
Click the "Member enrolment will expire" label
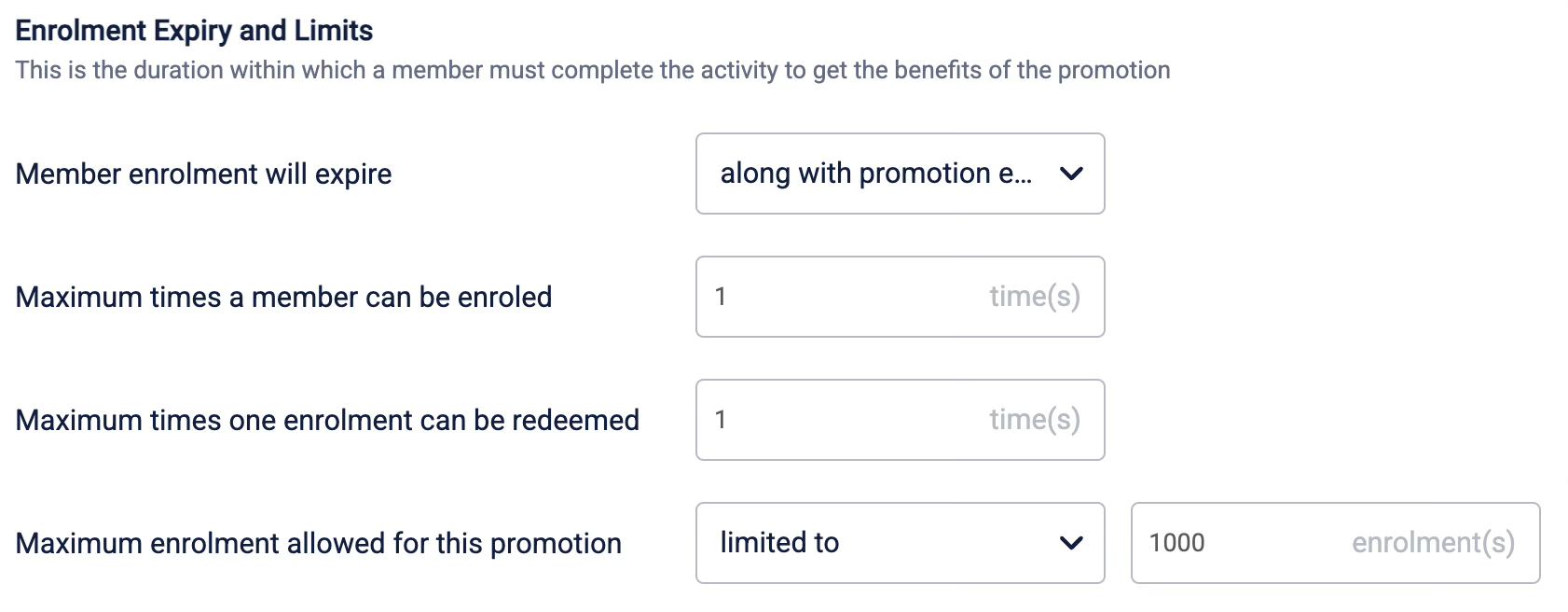203,174
